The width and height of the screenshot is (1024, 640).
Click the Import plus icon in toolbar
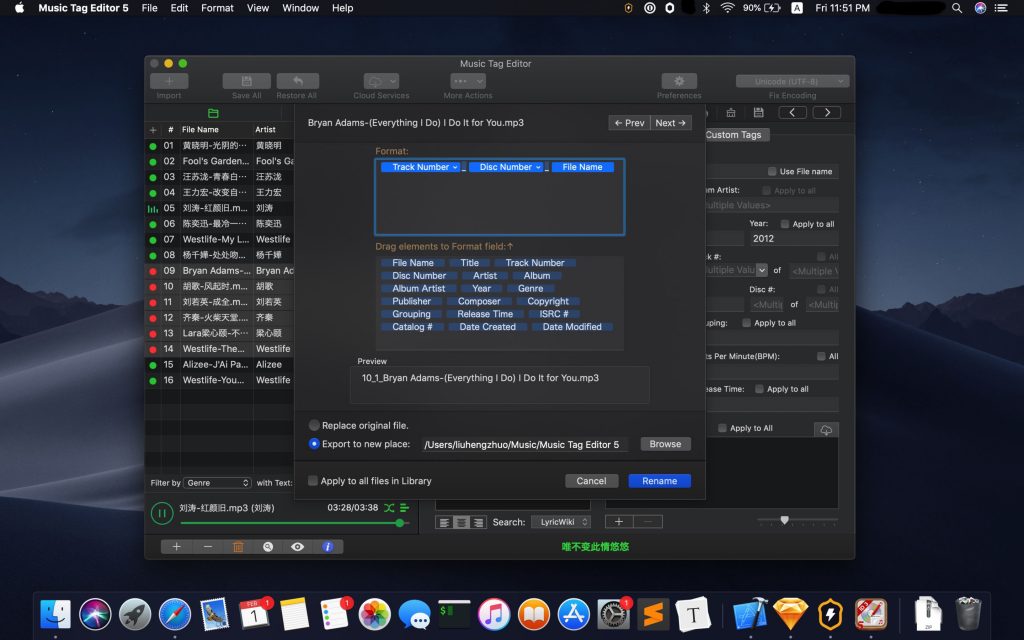168,81
